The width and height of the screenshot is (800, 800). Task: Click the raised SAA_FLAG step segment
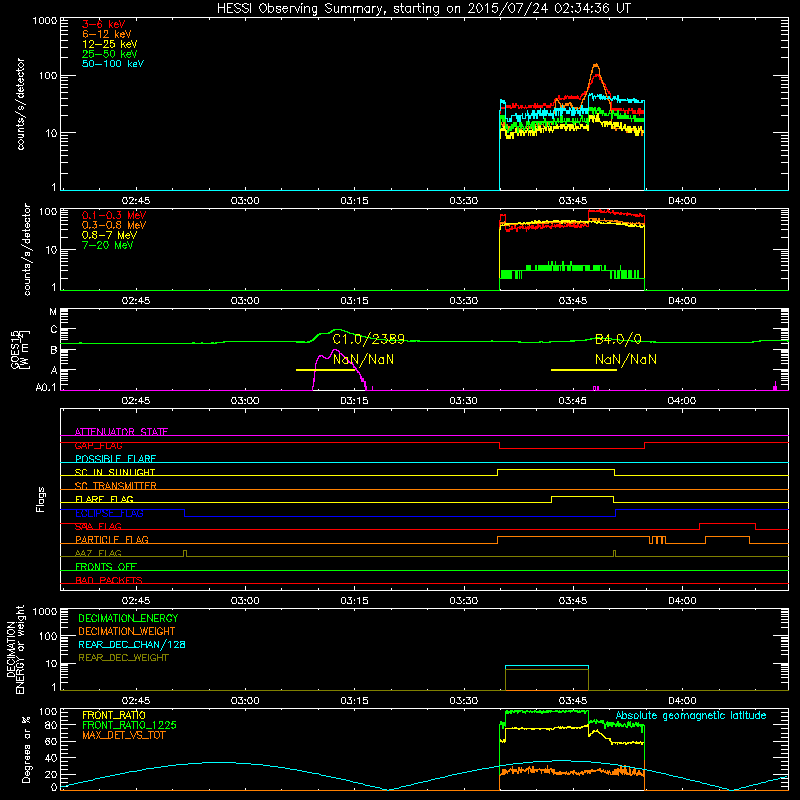727,523
